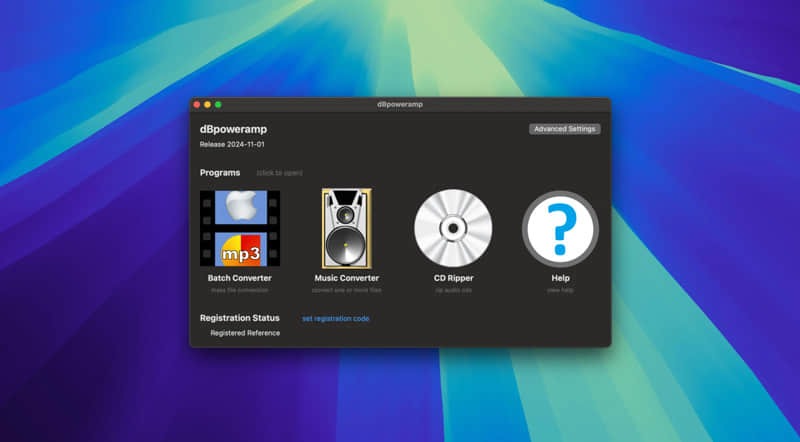This screenshot has width=800, height=442.
Task: Click the dBpoweramp window title bar text
Action: tap(400, 104)
